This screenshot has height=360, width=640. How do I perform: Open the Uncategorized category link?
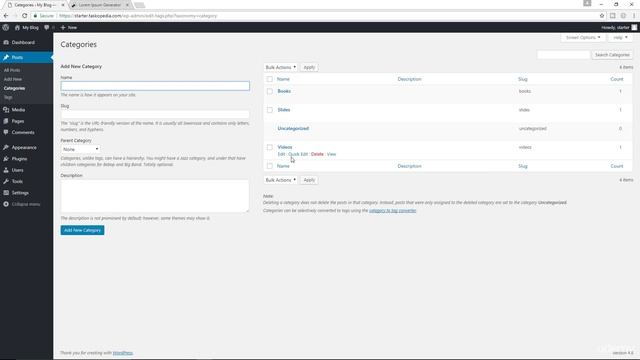coord(293,129)
